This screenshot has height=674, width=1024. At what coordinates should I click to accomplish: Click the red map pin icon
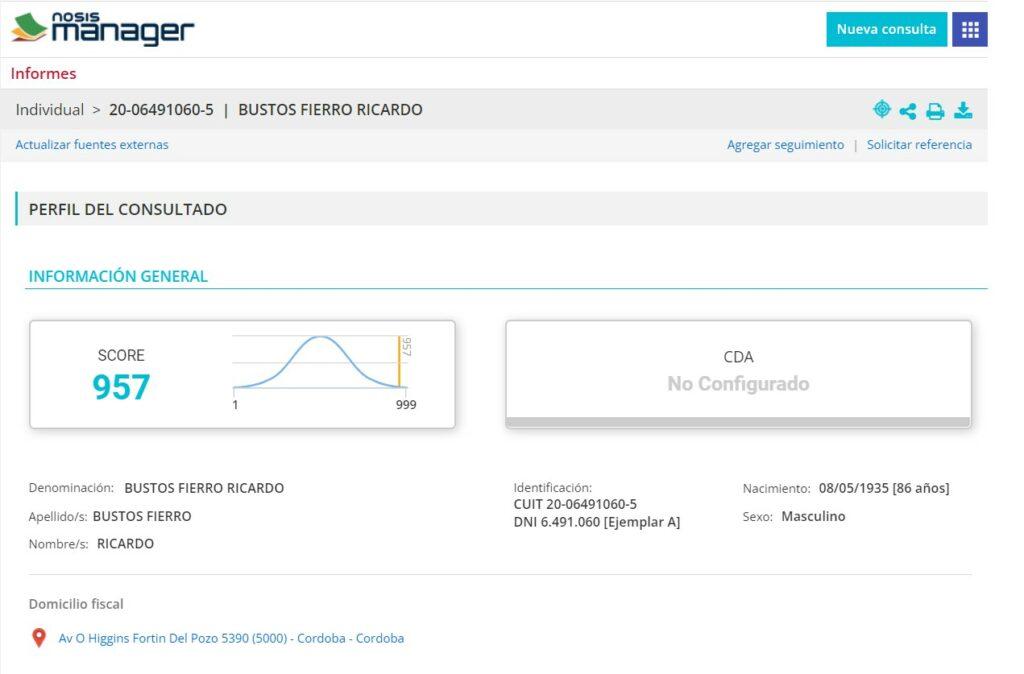39,638
